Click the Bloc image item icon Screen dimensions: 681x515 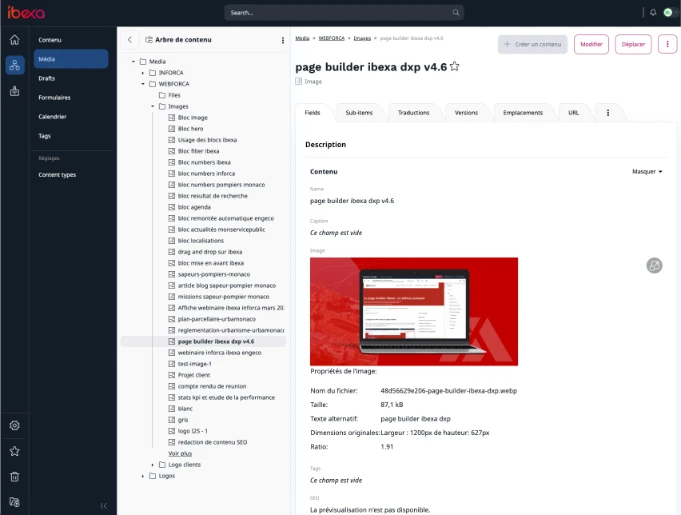point(172,118)
